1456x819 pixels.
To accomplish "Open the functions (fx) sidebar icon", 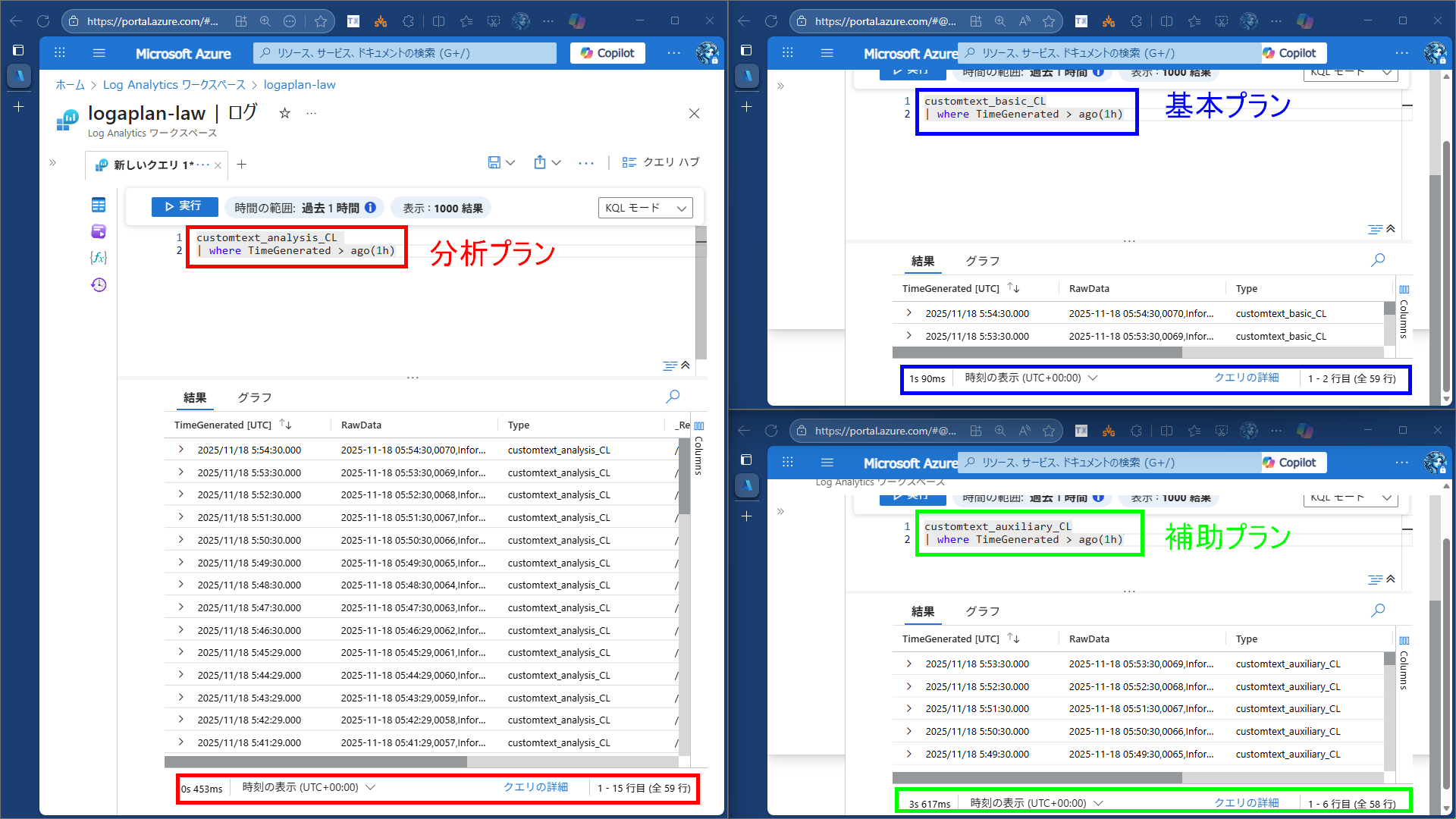I will point(99,258).
